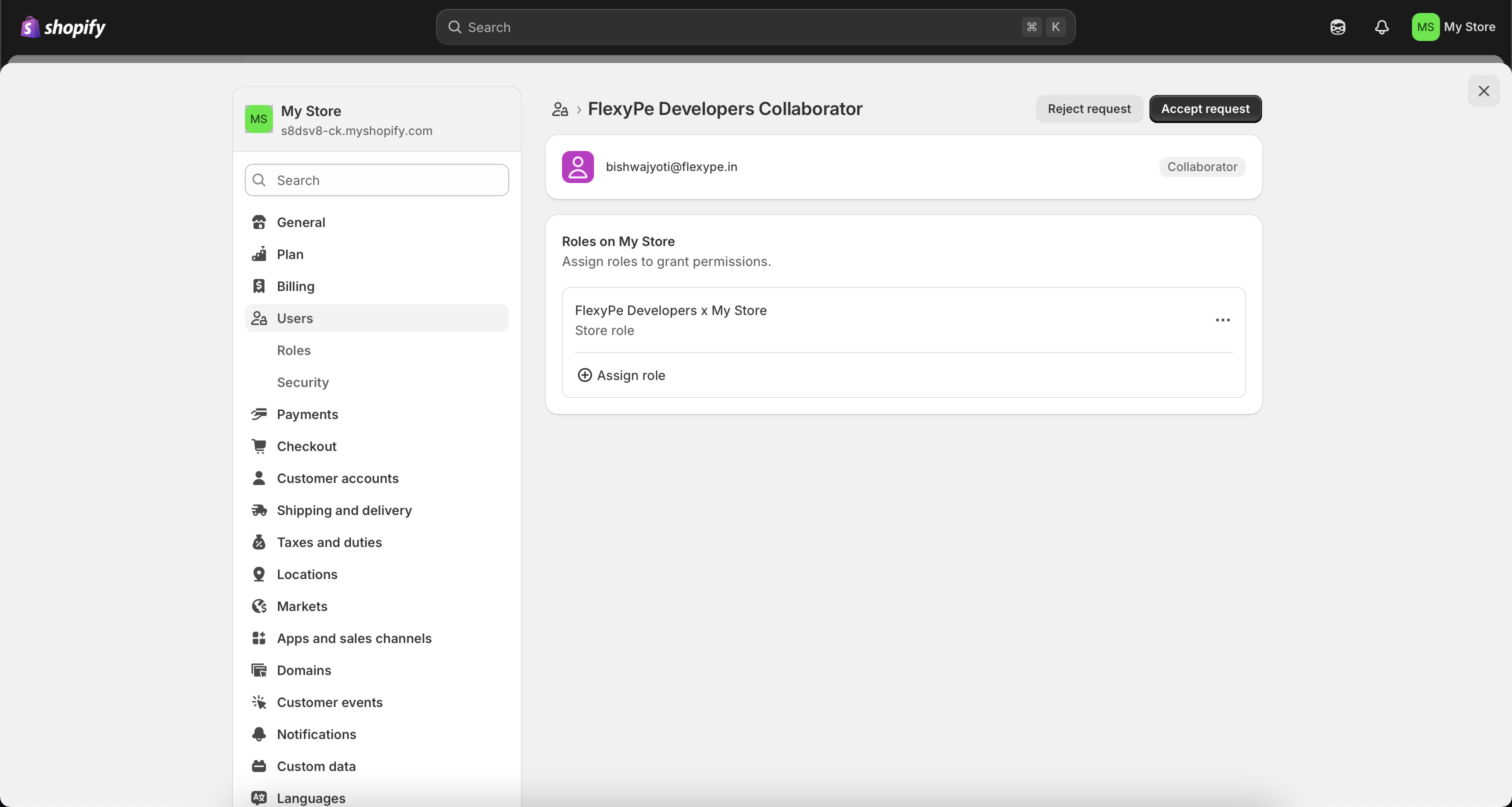
Task: Click the Users breadcrumb icon
Action: pyautogui.click(x=559, y=109)
